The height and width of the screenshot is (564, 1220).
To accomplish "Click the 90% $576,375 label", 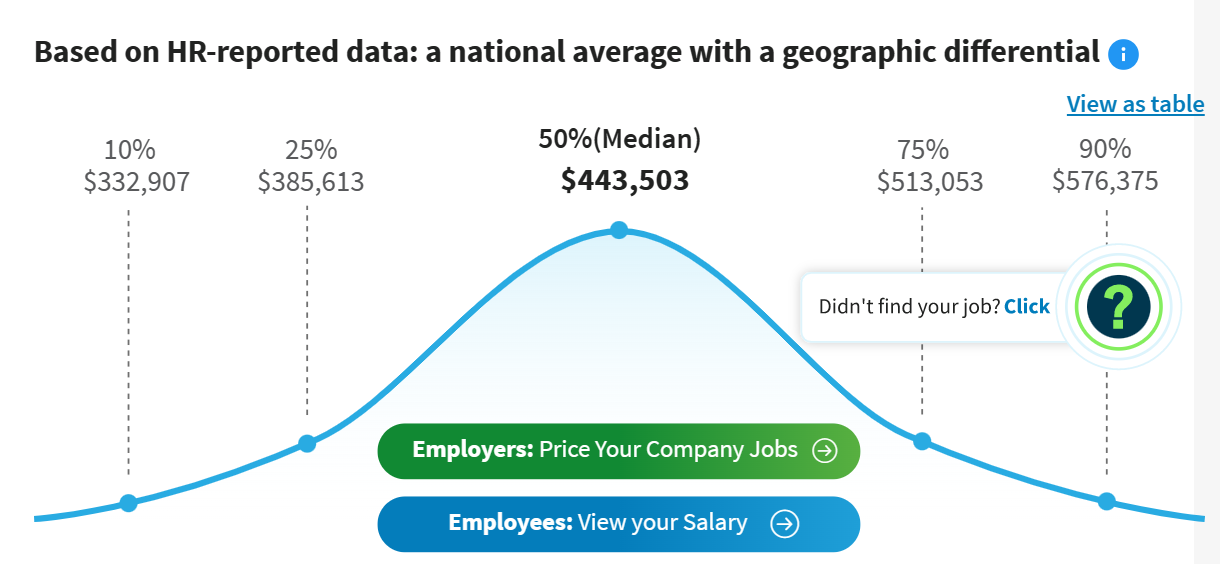I will [1105, 166].
